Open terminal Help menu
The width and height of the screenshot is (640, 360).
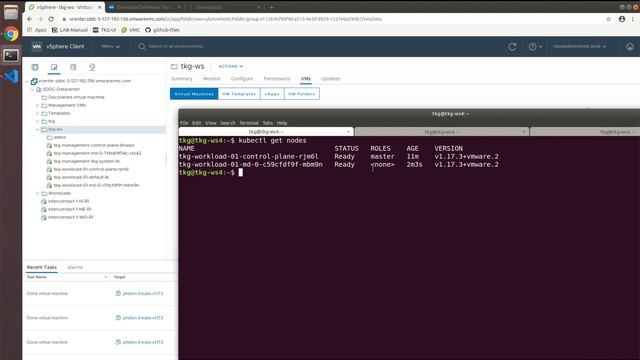click(282, 123)
